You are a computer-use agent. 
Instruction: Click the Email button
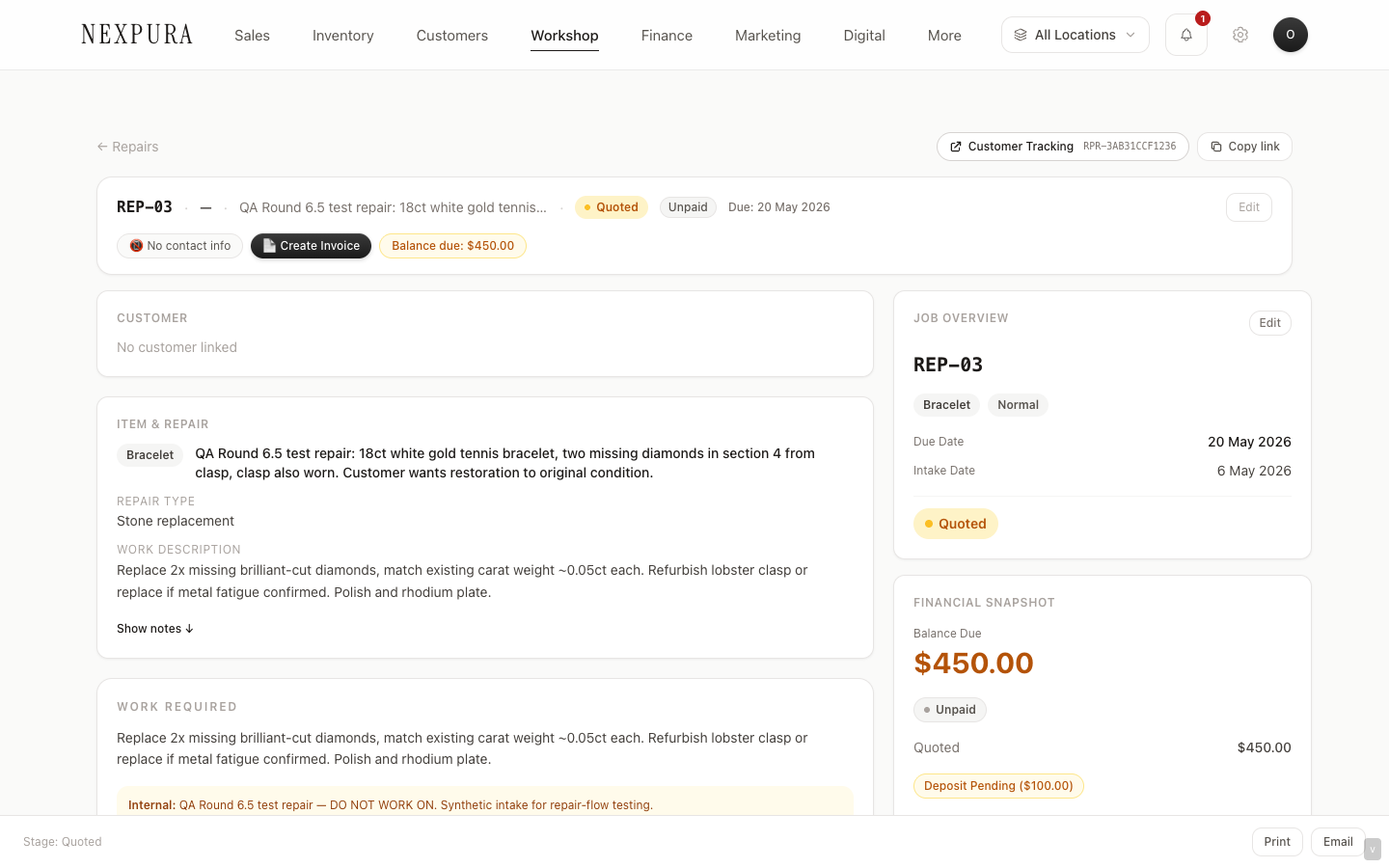(1338, 842)
